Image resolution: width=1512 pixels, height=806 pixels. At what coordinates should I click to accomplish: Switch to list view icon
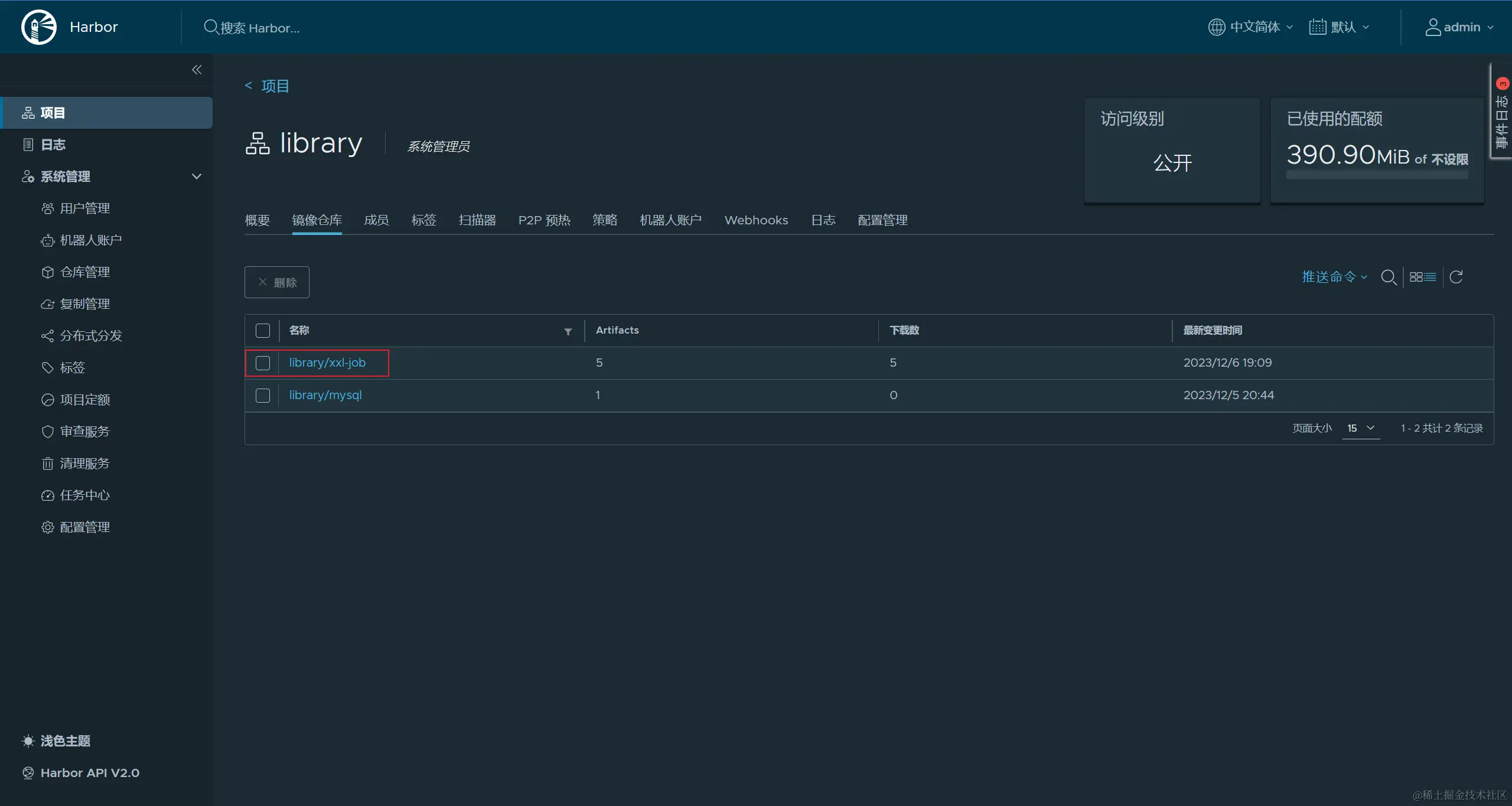click(1430, 277)
